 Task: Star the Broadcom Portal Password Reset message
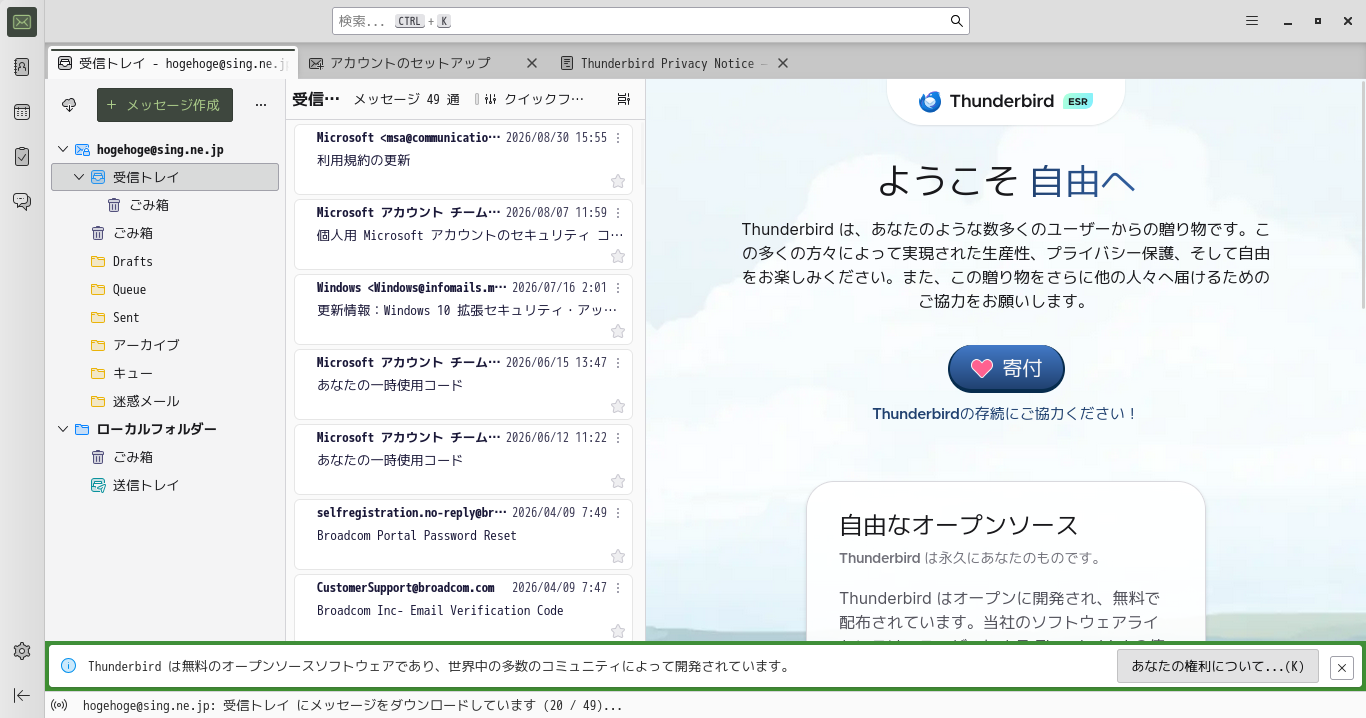click(x=618, y=556)
